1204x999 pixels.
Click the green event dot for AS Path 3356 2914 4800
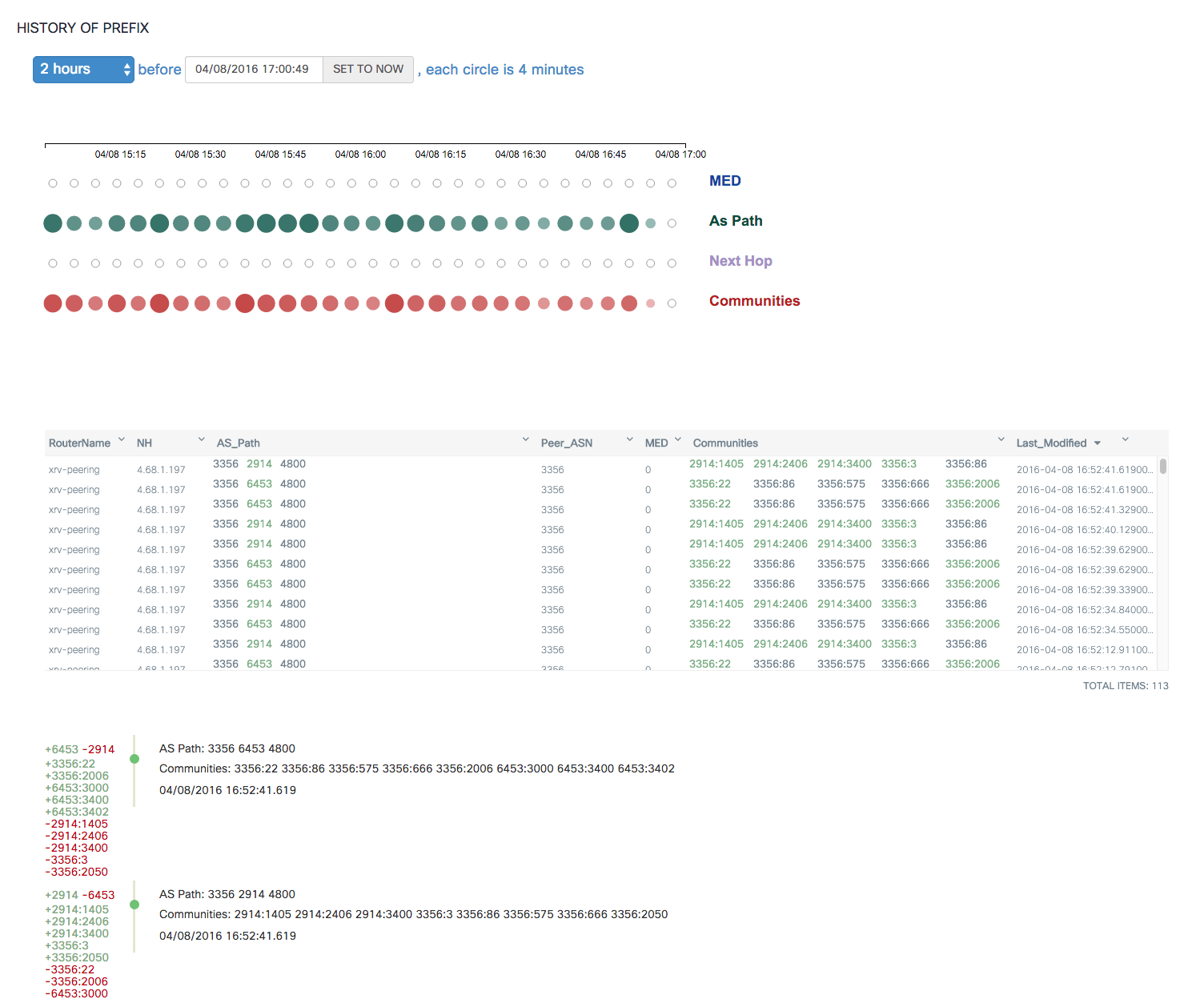[x=134, y=905]
